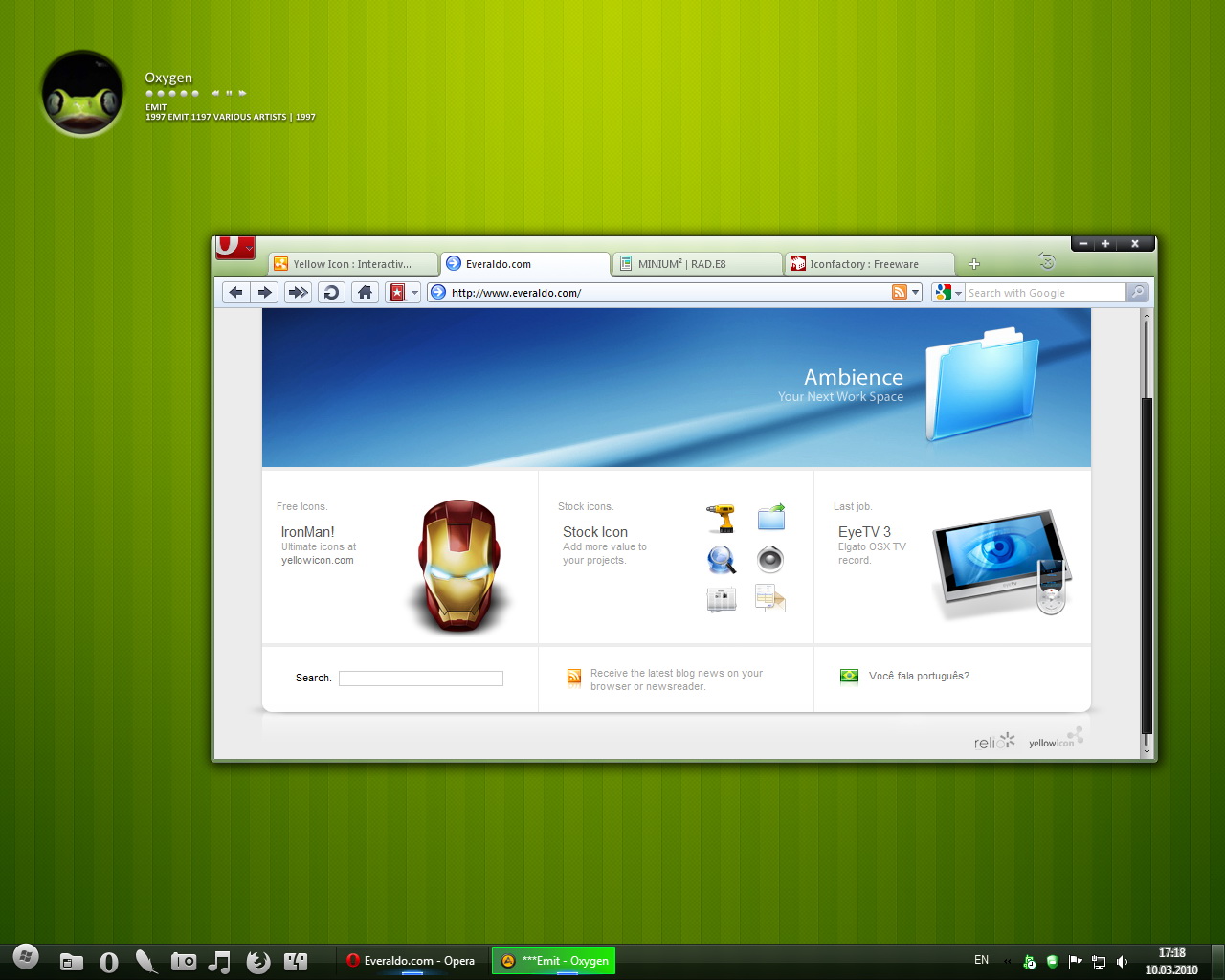Open the Windows Start orb
The image size is (1225, 980).
(x=26, y=956)
